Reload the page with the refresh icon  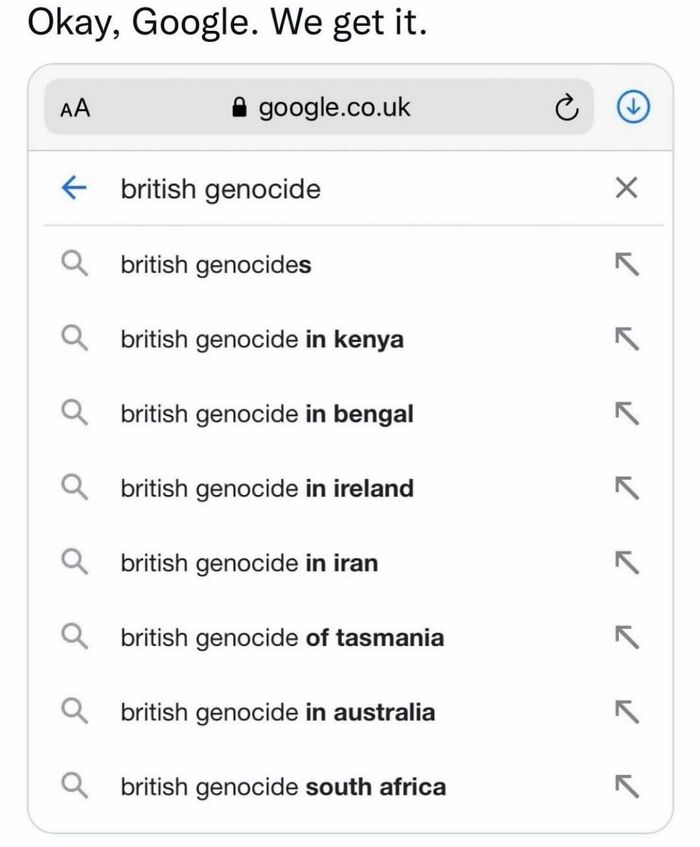coord(566,107)
